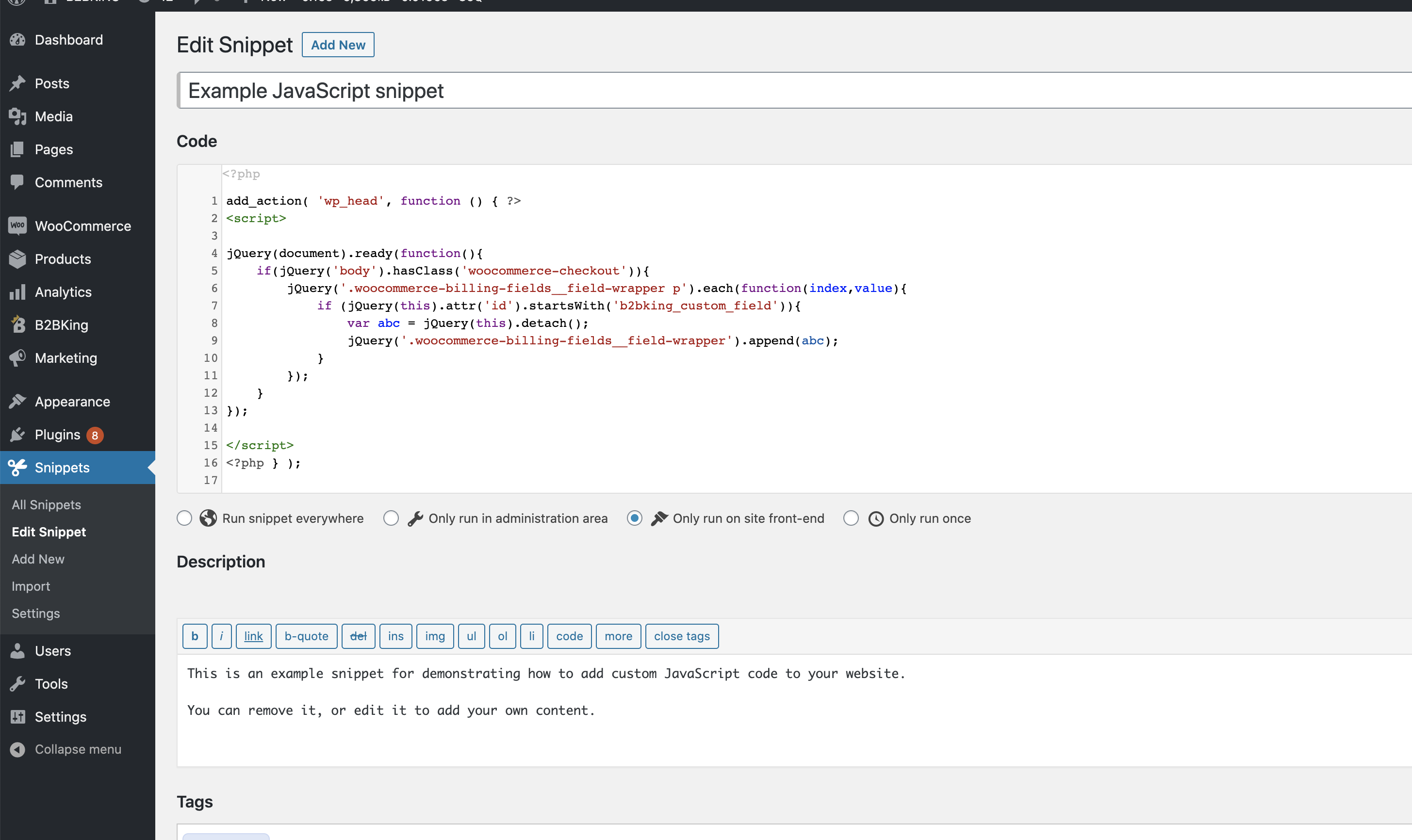Select Only run on site front-end
Image resolution: width=1412 pixels, height=840 pixels.
(635, 518)
